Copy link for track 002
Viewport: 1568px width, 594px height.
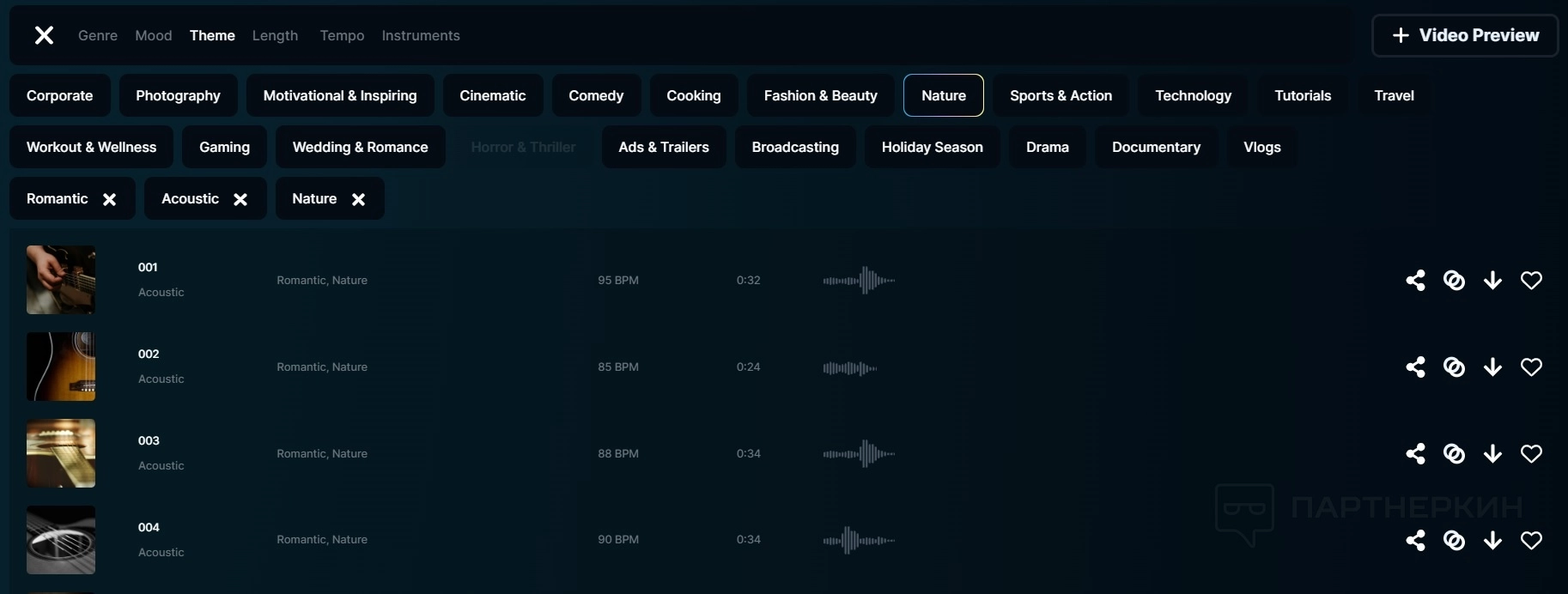(x=1454, y=367)
